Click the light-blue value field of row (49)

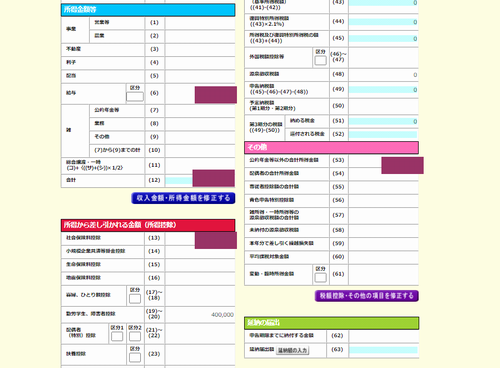click(383, 90)
